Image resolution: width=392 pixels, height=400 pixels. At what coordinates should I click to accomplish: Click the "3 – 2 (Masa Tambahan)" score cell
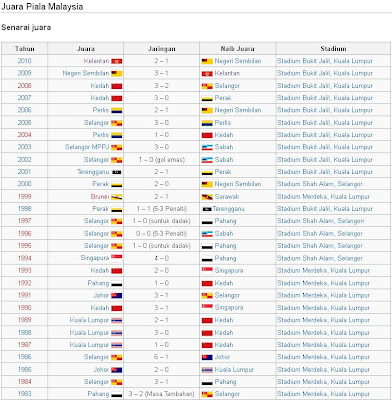162,394
